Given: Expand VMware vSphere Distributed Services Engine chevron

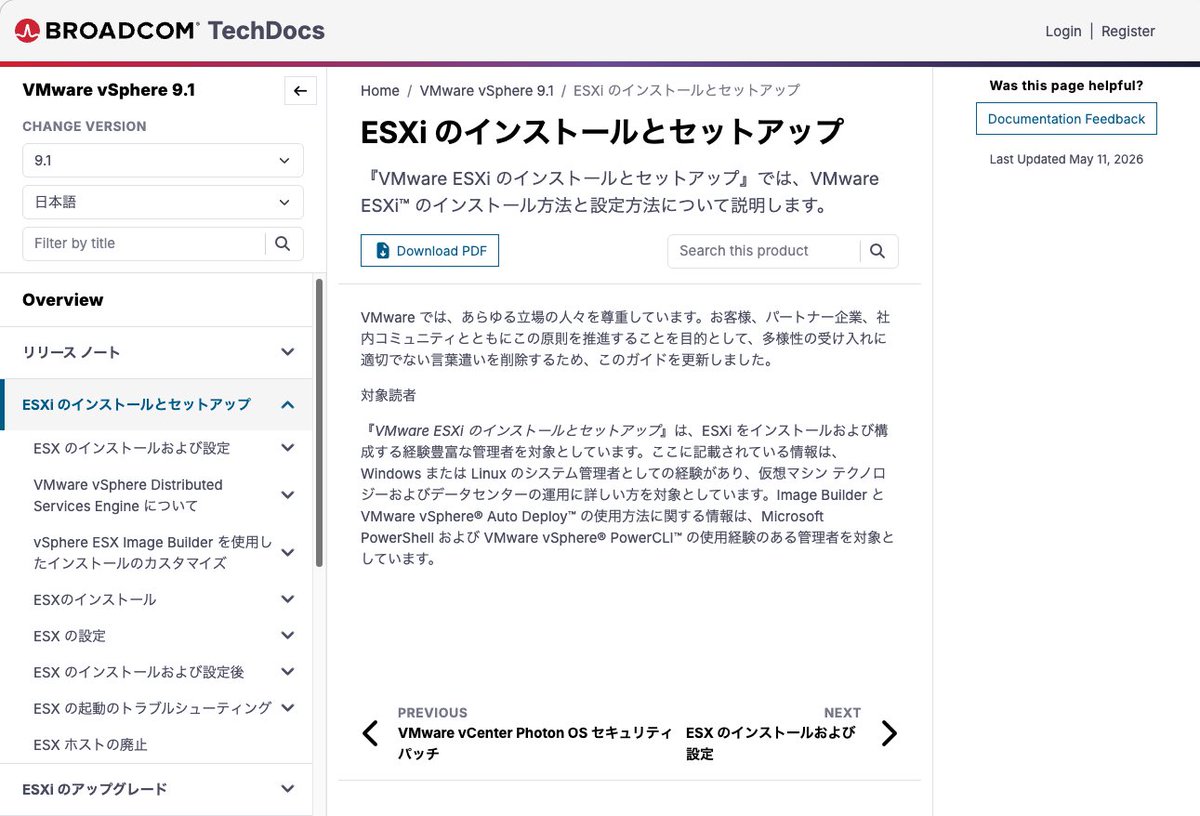Looking at the screenshot, I should point(288,495).
